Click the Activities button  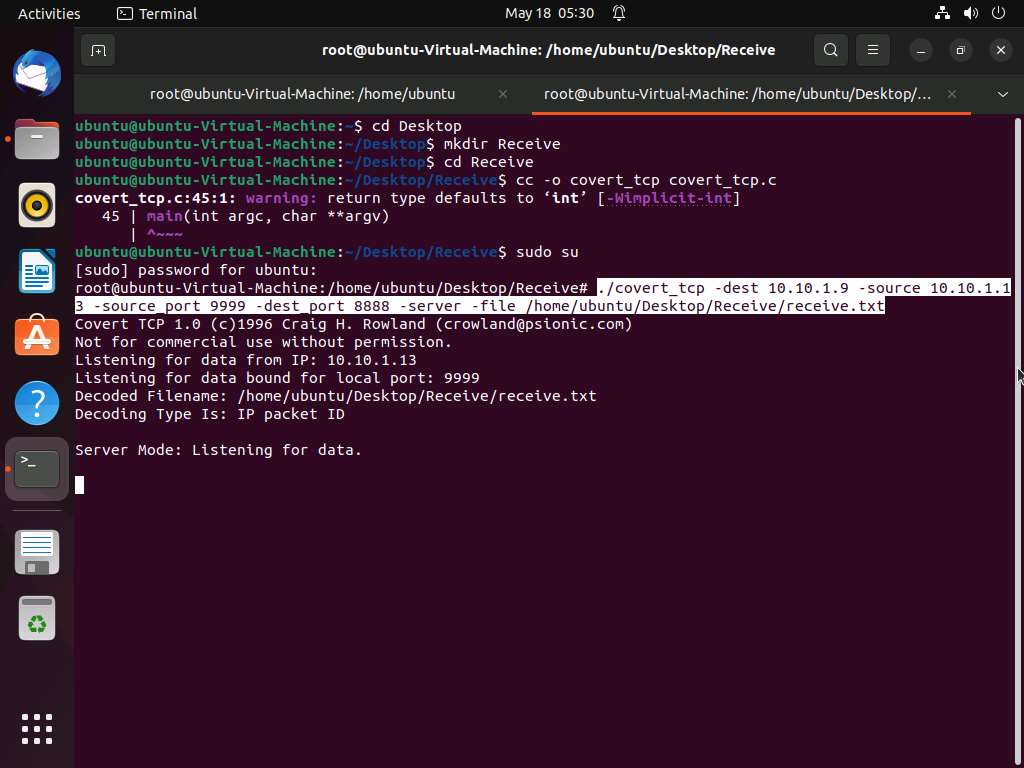pos(49,13)
